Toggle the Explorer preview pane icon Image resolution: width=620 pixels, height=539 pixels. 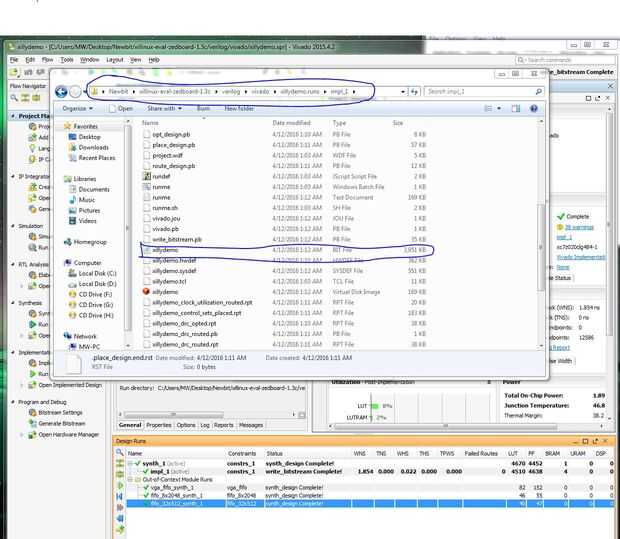pos(516,108)
